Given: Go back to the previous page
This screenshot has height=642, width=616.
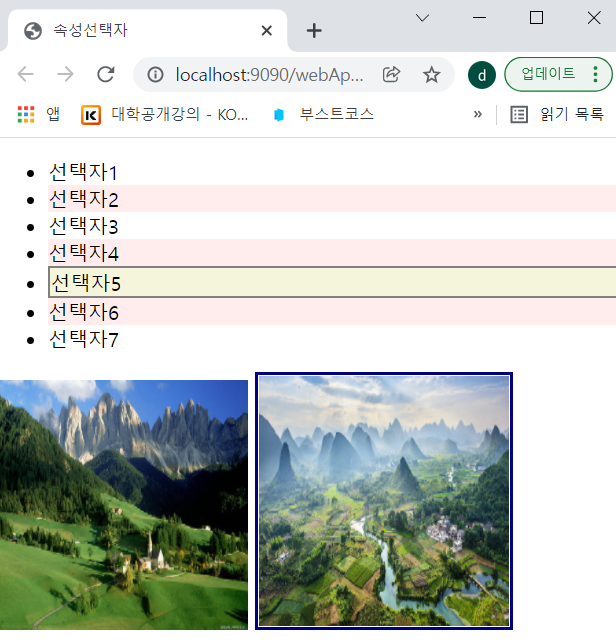Looking at the screenshot, I should coord(25,75).
